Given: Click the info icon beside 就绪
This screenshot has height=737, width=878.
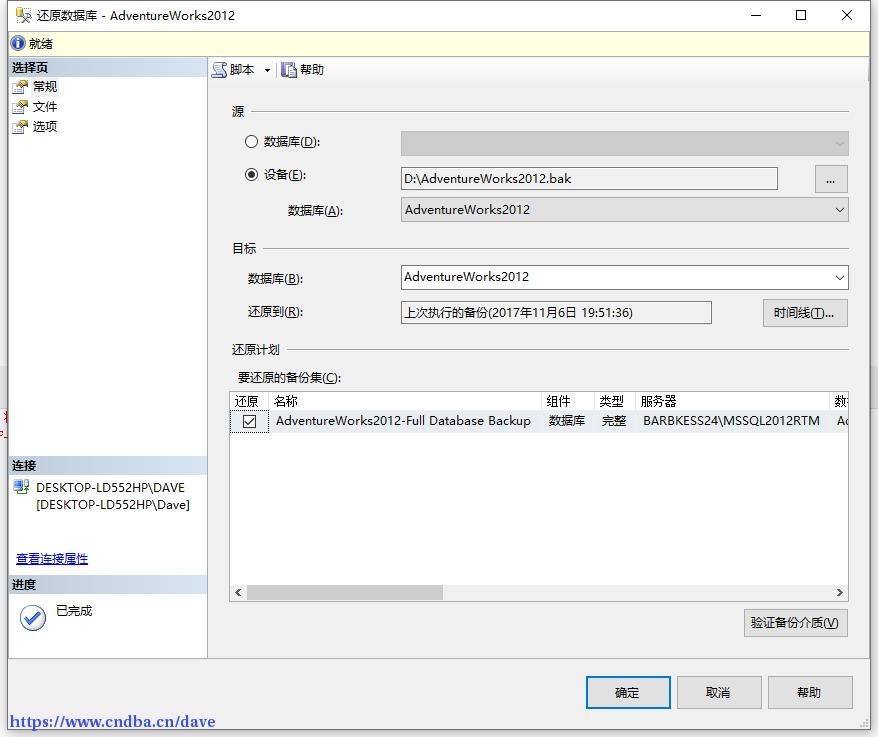Looking at the screenshot, I should point(18,44).
